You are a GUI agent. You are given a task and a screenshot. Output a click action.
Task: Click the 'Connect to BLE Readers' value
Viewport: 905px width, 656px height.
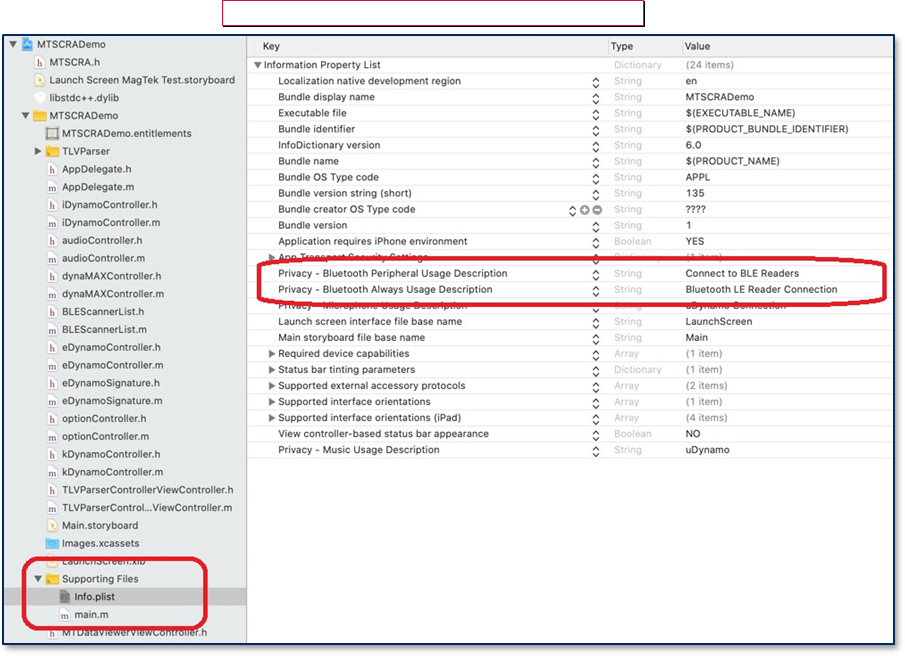pyautogui.click(x=742, y=273)
